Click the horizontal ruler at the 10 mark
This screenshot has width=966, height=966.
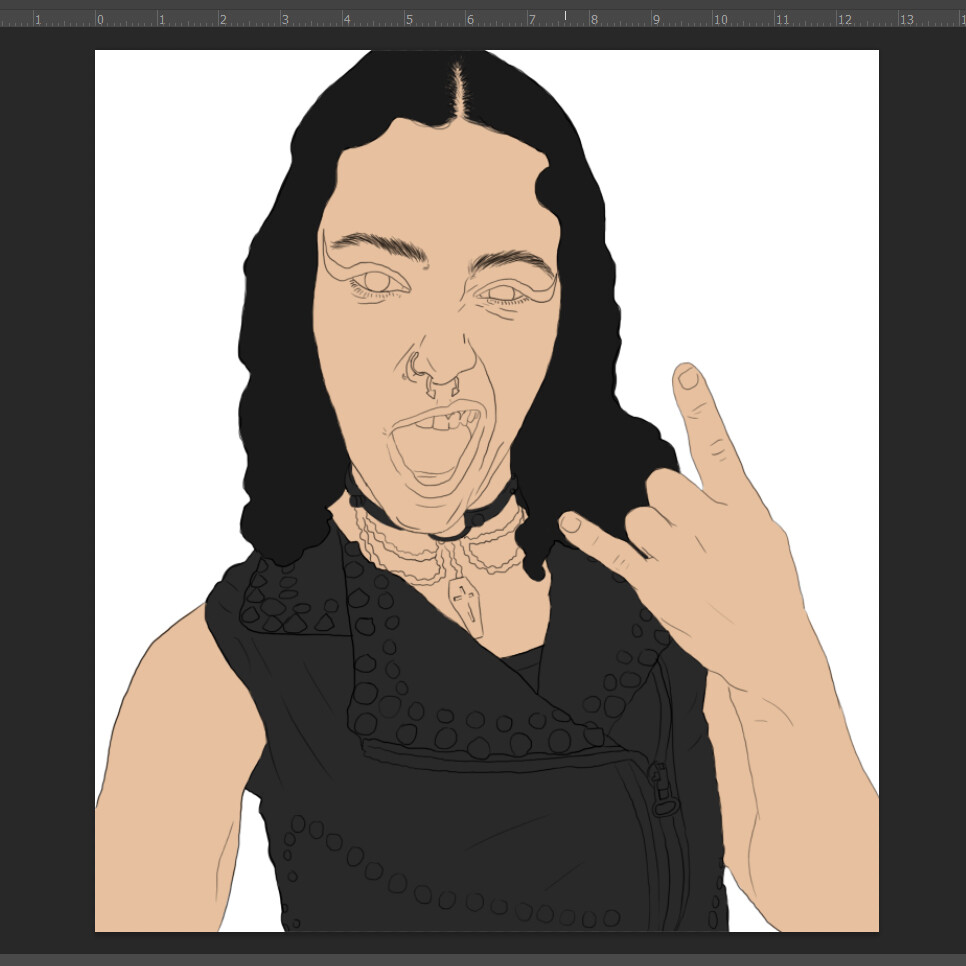(720, 19)
